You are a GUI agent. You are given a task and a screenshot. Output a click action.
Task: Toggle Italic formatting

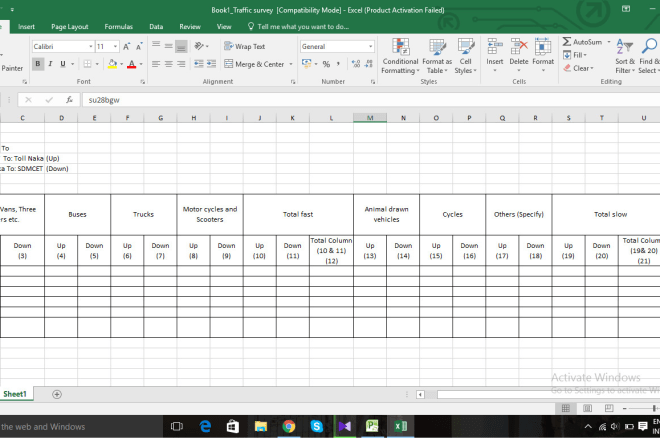49,64
